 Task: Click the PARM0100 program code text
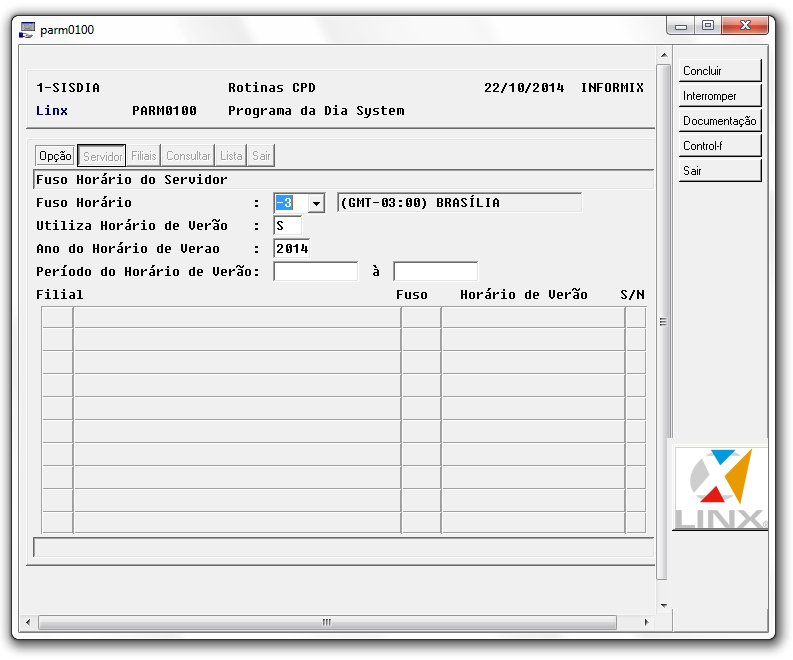[x=164, y=111]
